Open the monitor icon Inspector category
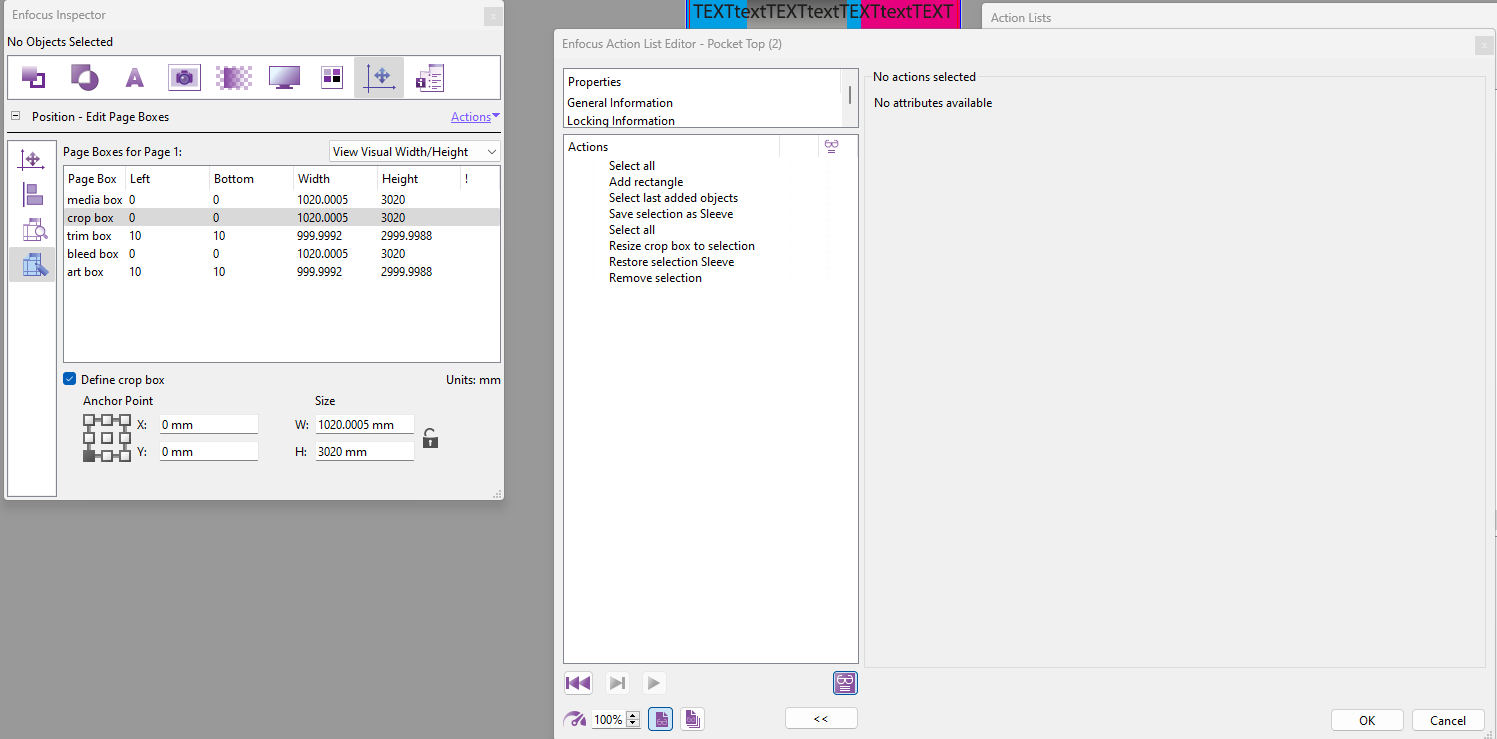1497x739 pixels. coord(284,77)
